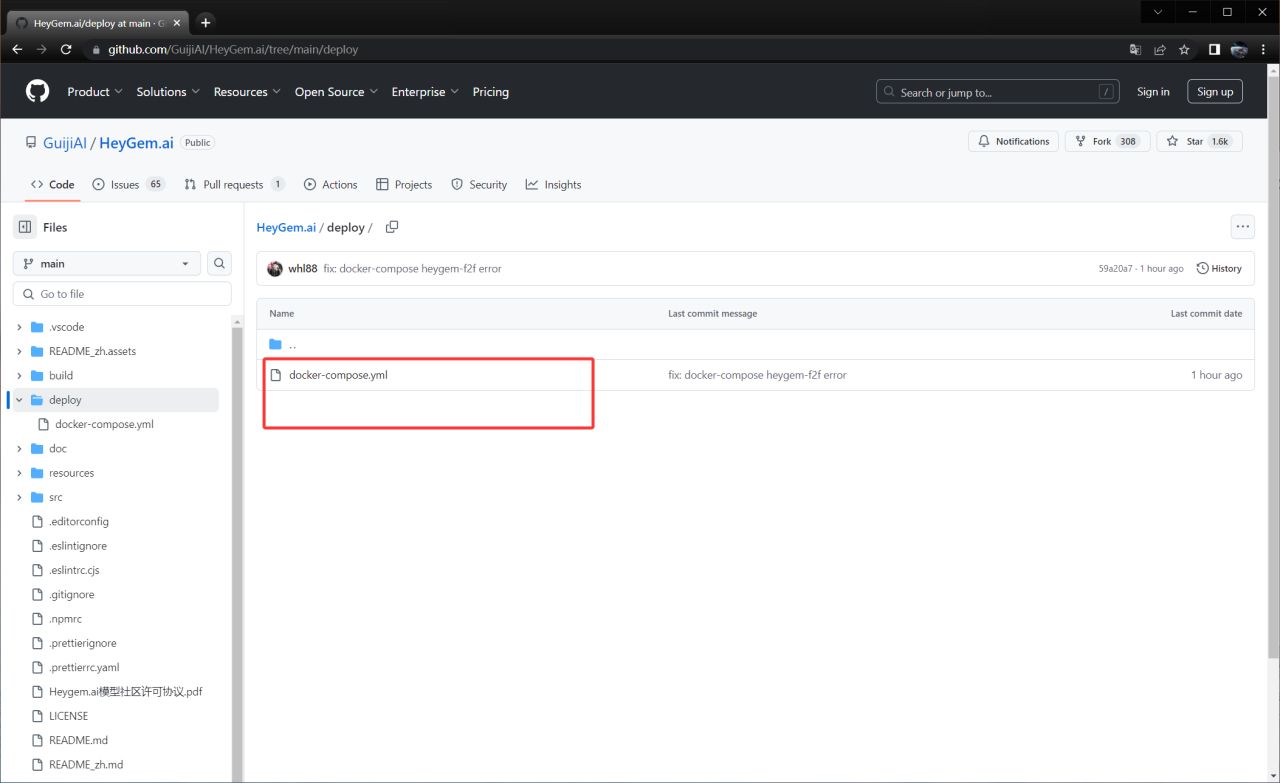Click the Sign up button
Image resolution: width=1280 pixels, height=783 pixels.
pos(1215,91)
